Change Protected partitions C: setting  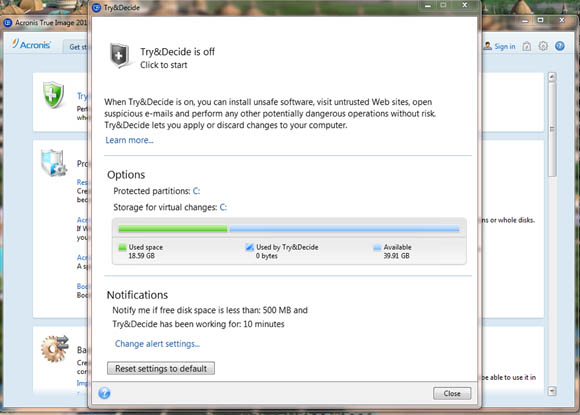coord(196,191)
